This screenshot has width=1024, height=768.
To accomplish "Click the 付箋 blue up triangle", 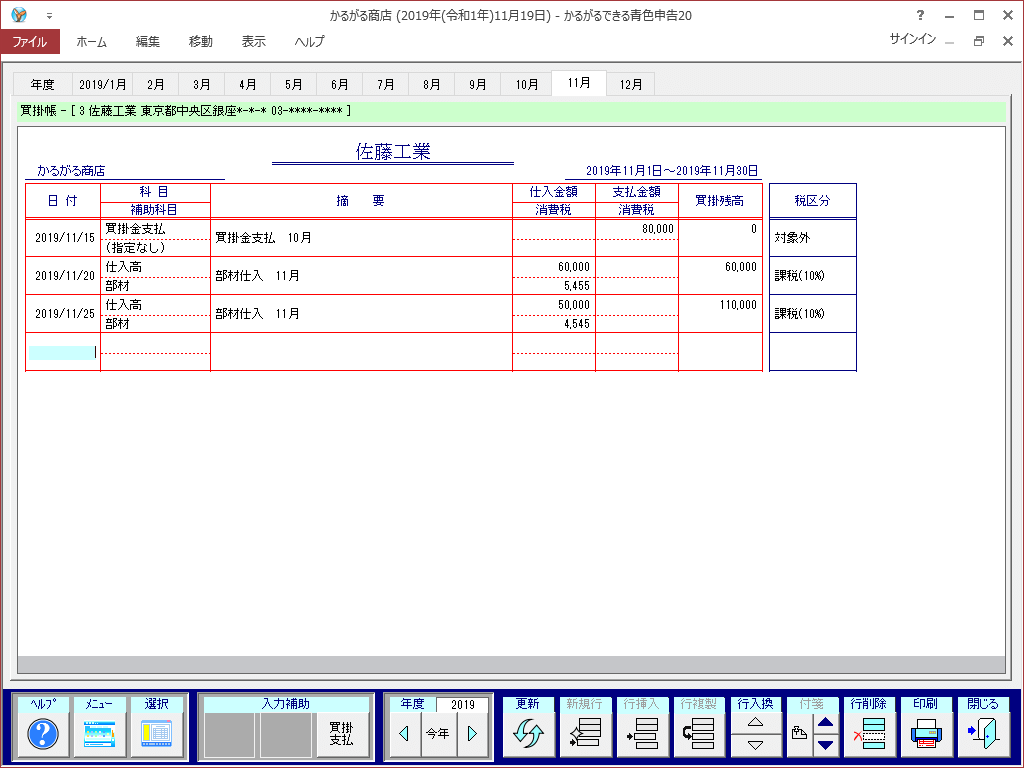I will [825, 722].
